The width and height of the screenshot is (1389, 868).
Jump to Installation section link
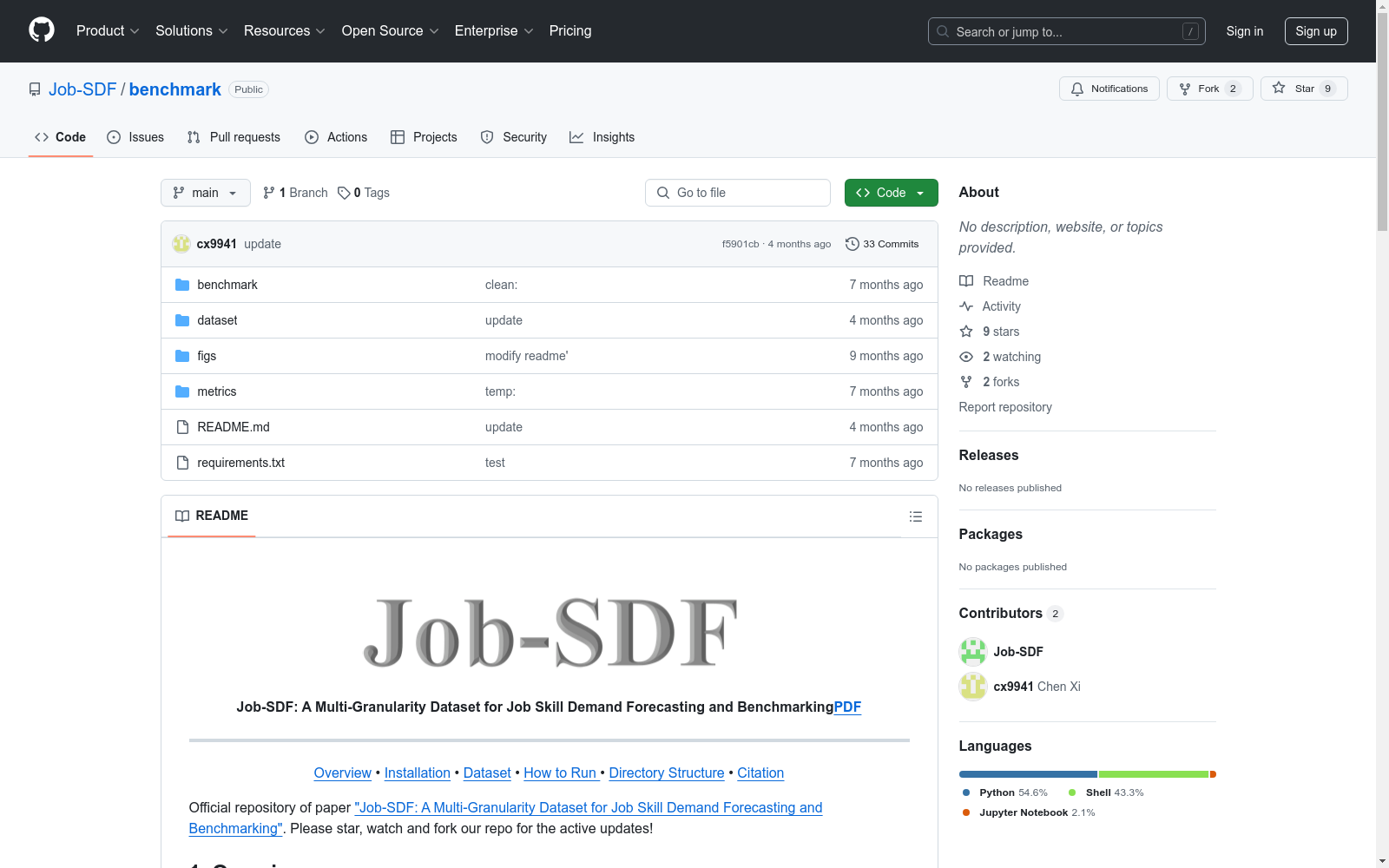pyautogui.click(x=418, y=773)
